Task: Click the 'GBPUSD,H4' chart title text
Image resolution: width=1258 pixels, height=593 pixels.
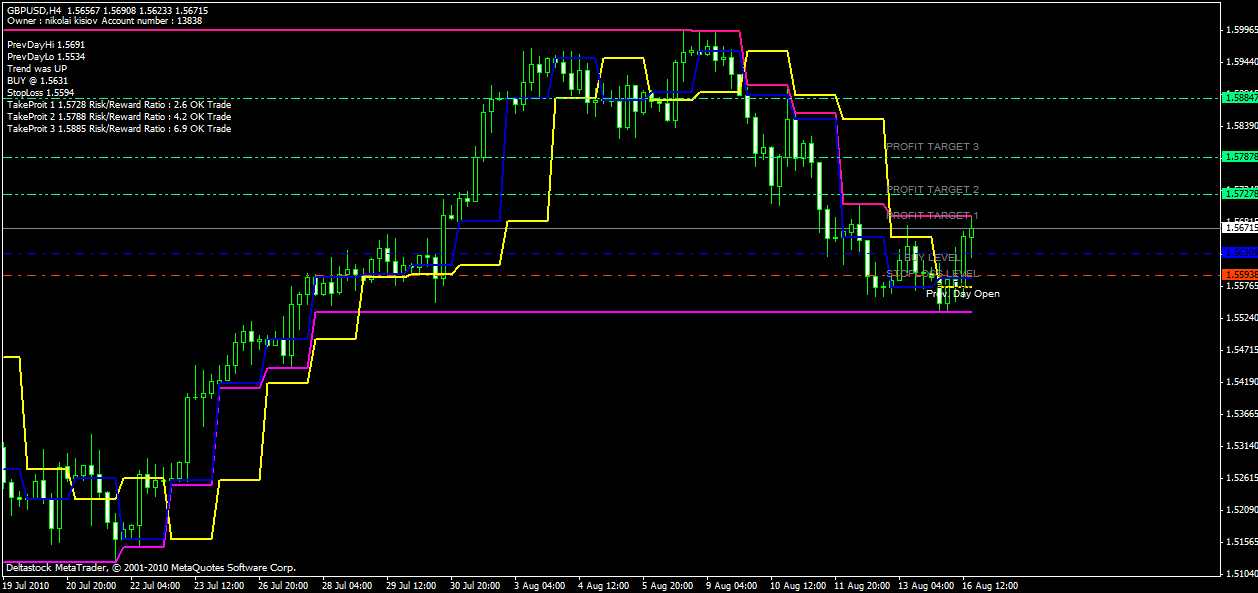Action: pos(33,10)
